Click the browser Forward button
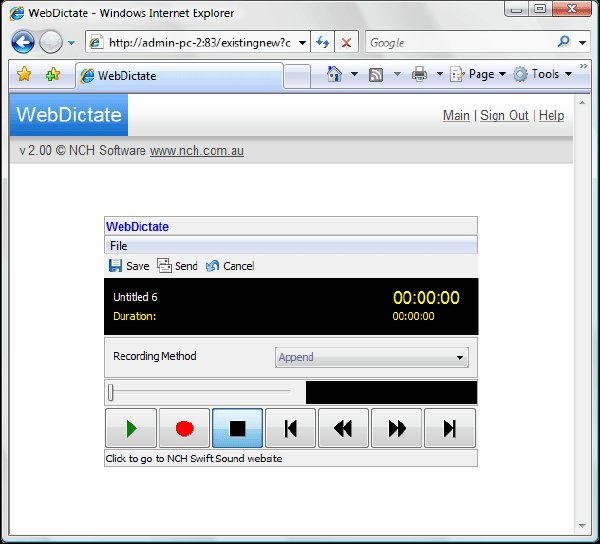 (x=51, y=42)
